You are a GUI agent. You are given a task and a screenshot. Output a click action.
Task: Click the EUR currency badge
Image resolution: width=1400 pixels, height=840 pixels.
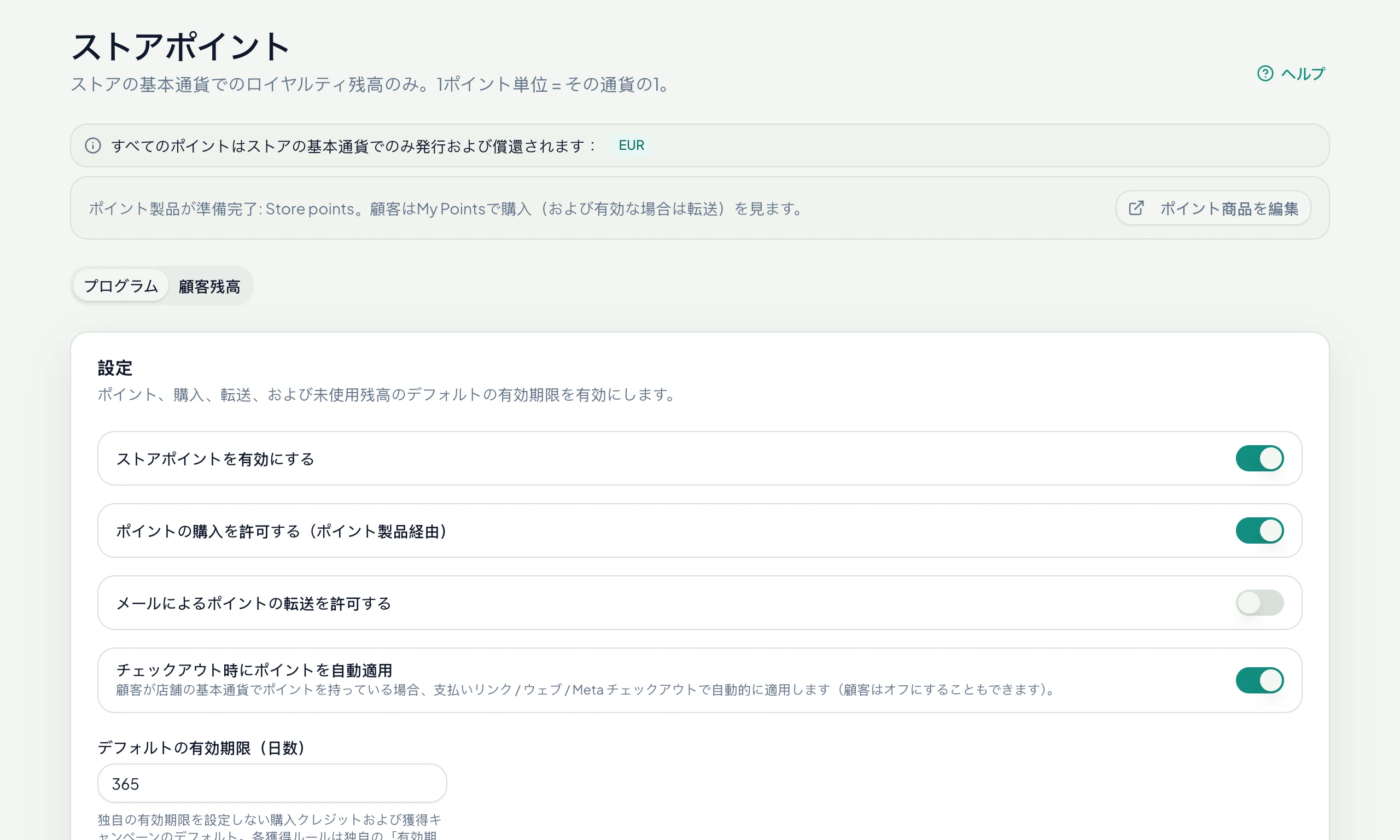pyautogui.click(x=631, y=145)
